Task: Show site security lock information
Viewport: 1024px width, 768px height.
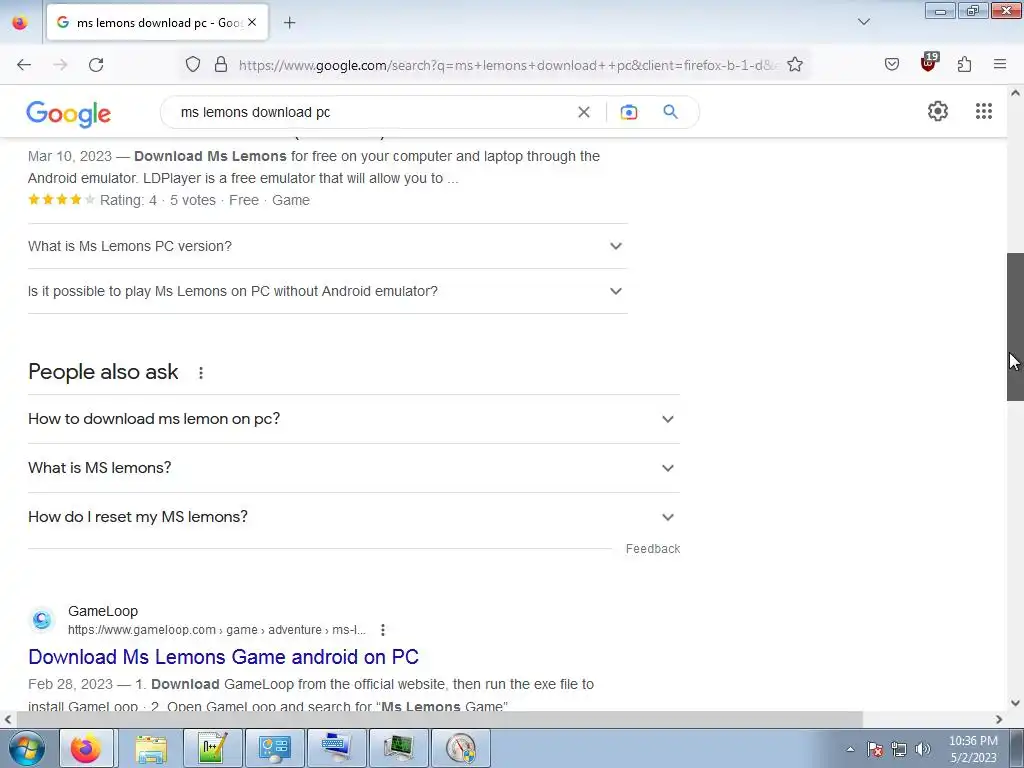Action: pyautogui.click(x=221, y=65)
